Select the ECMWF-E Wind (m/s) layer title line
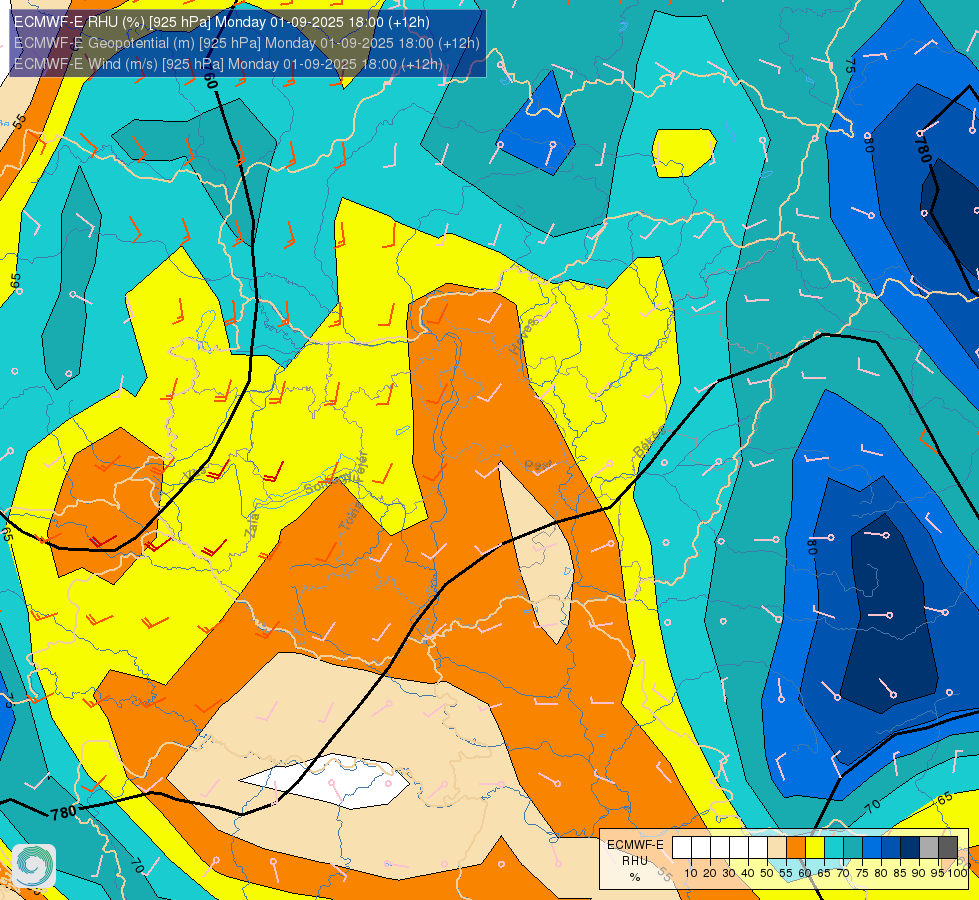 229,64
